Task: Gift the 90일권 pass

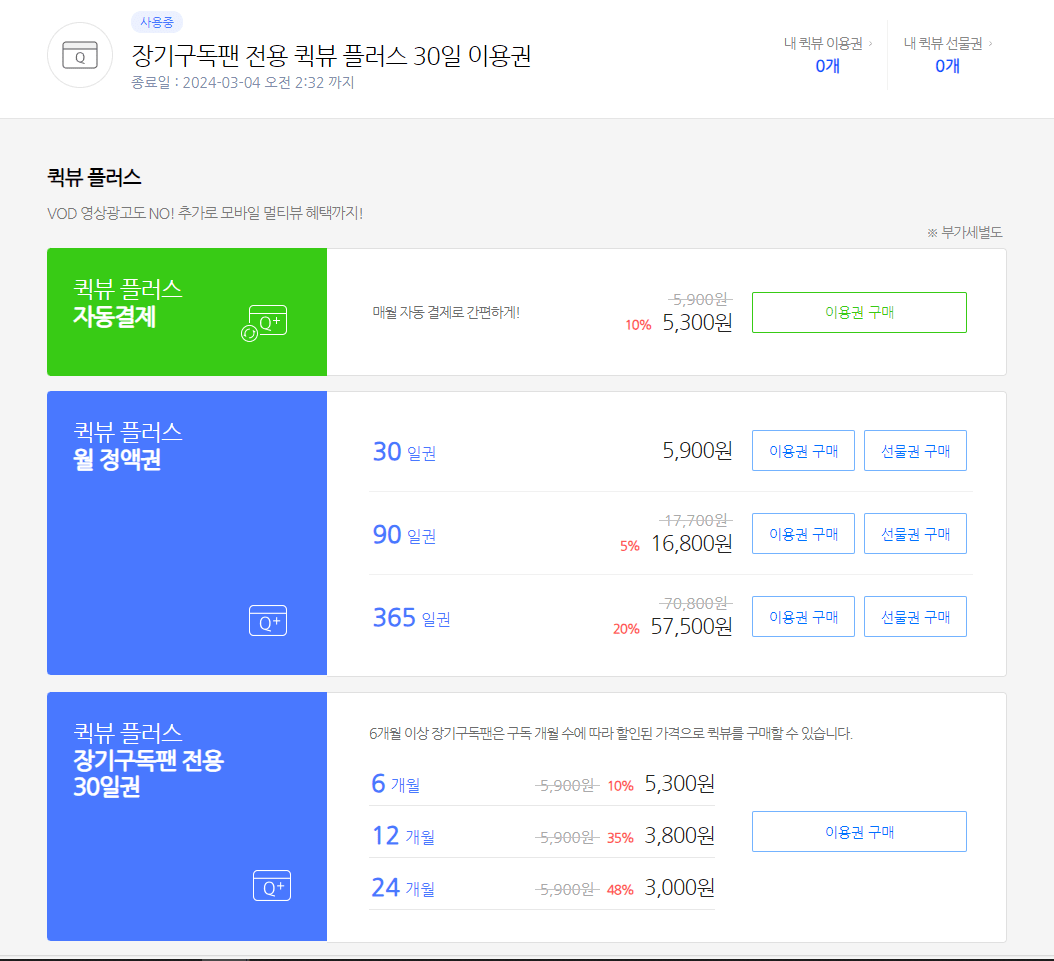Action: (915, 533)
